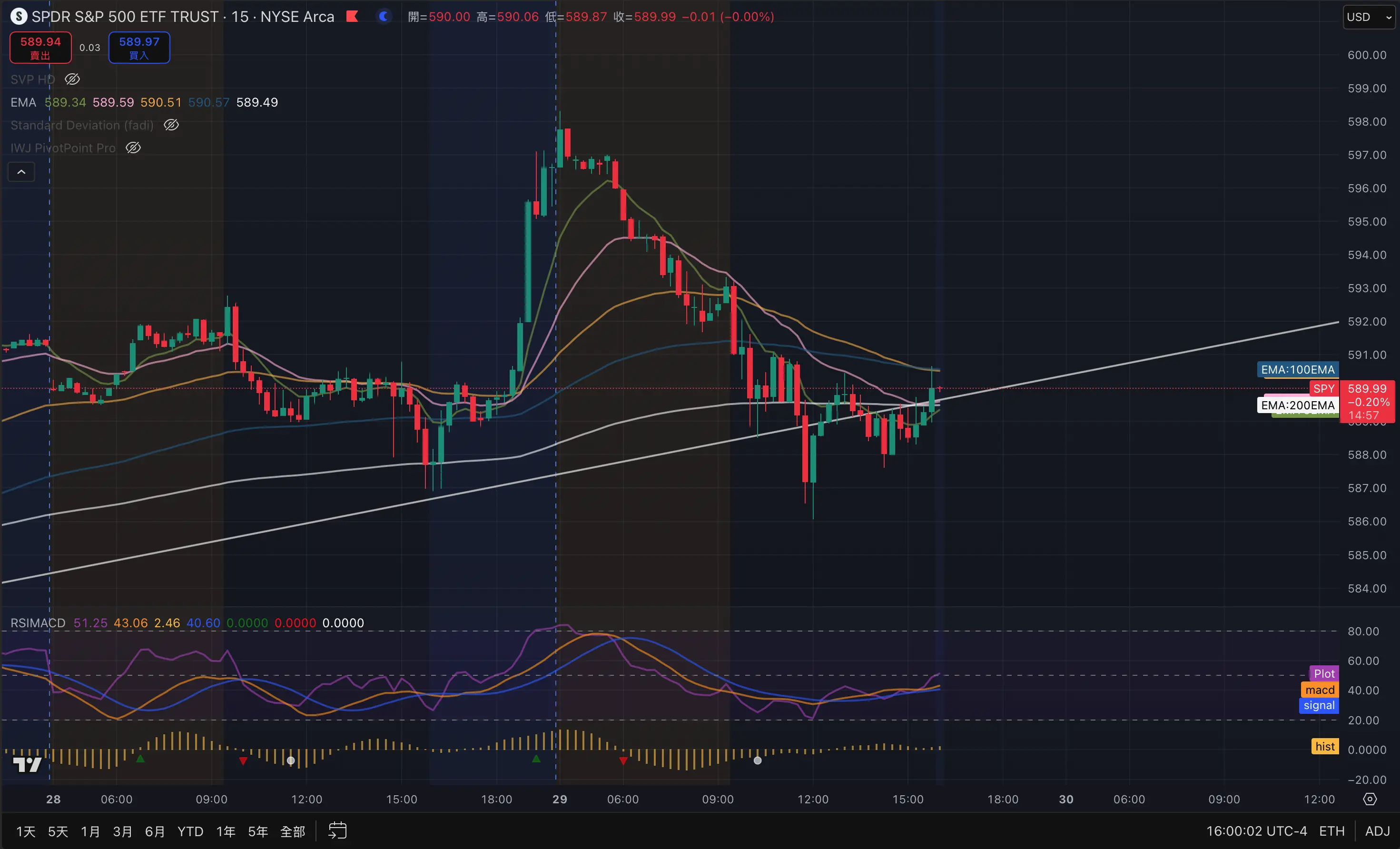The image size is (1400, 849).
Task: Click the EMA:100EMA price label
Action: tap(1298, 369)
